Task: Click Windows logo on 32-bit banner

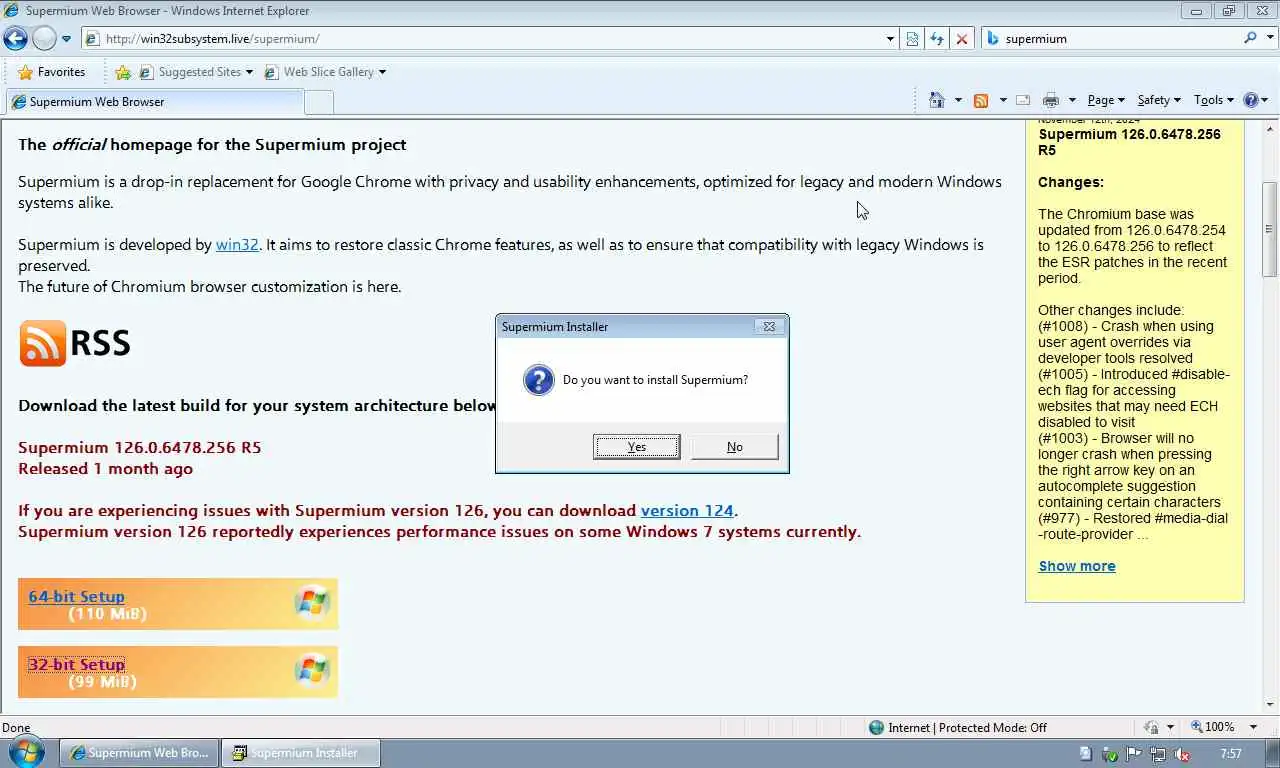Action: point(312,671)
